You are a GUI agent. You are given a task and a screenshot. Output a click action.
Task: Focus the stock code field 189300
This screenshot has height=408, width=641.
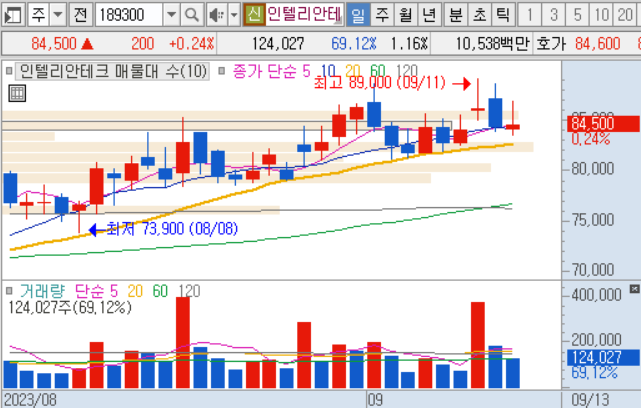(x=129, y=15)
